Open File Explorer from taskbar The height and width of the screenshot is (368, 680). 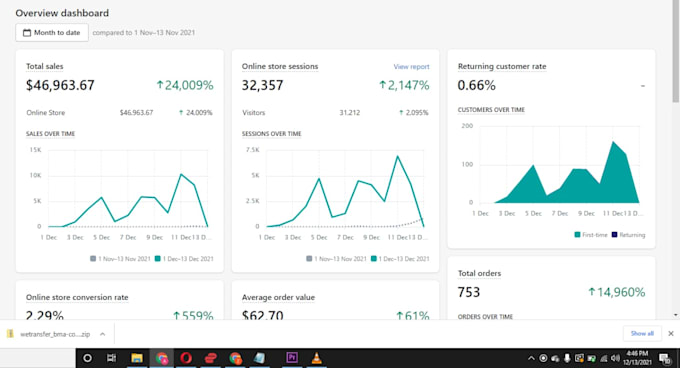click(x=137, y=358)
